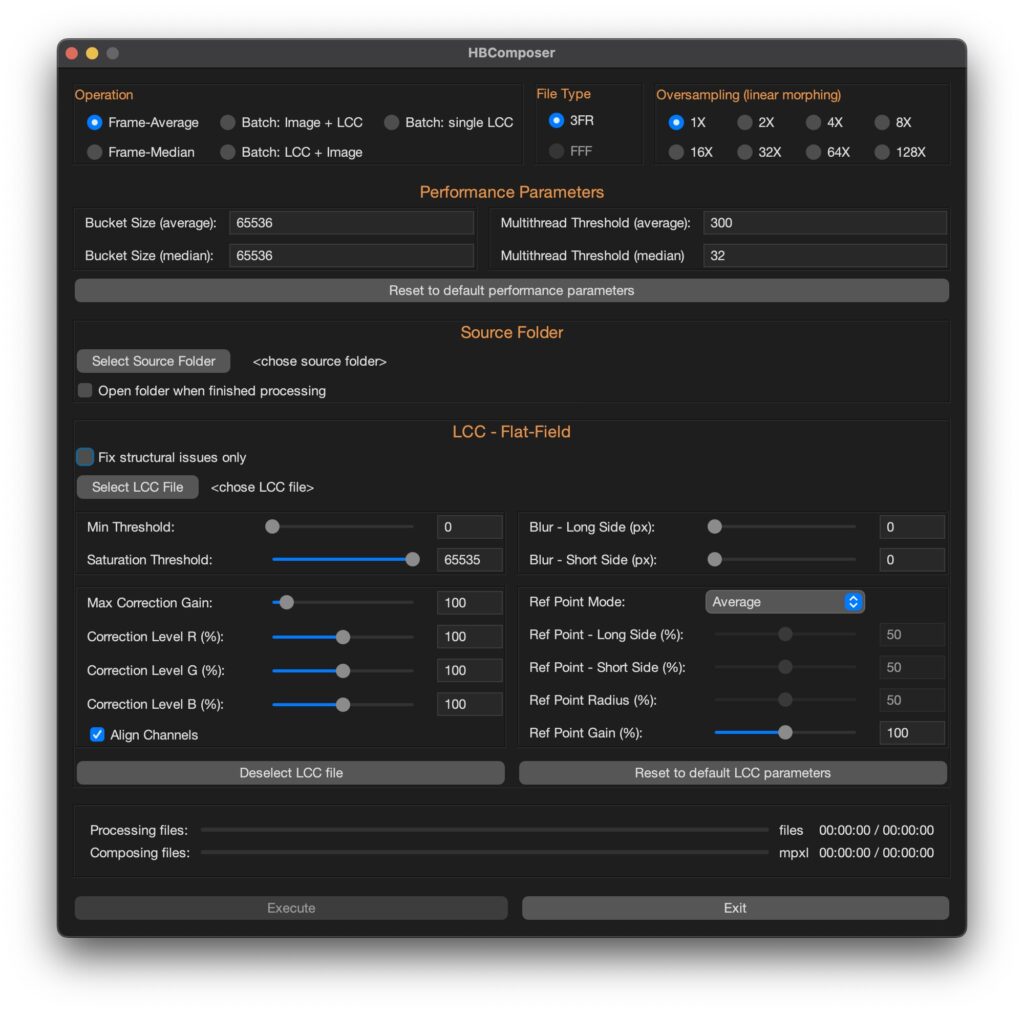Edit Saturation Threshold value 65535
This screenshot has width=1024, height=1013.
[x=470, y=560]
